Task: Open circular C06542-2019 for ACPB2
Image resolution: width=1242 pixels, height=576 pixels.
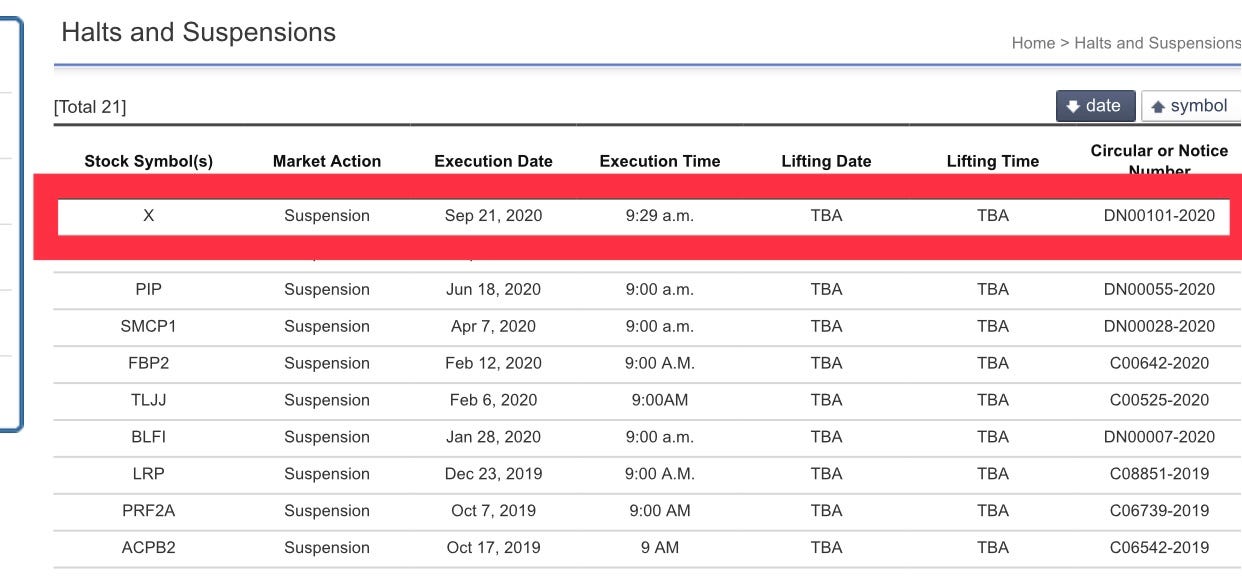Action: tap(1159, 548)
